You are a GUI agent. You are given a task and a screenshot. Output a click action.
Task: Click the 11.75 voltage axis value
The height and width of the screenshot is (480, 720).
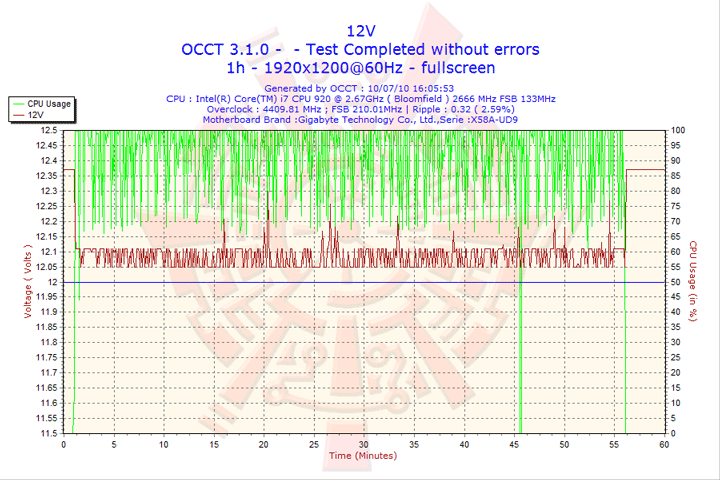pyautogui.click(x=47, y=357)
